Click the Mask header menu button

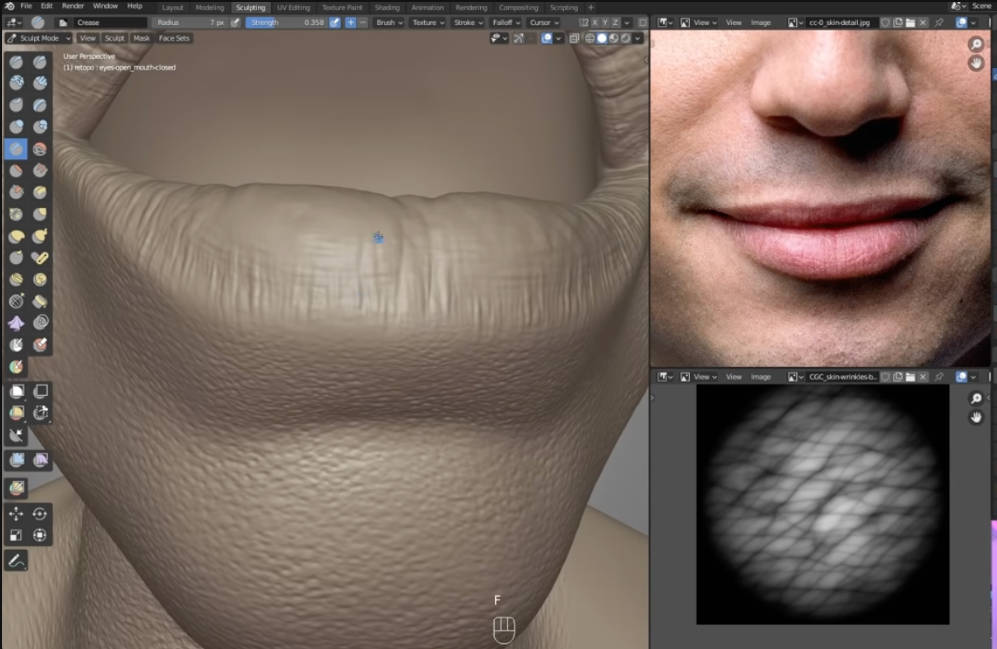tap(142, 38)
